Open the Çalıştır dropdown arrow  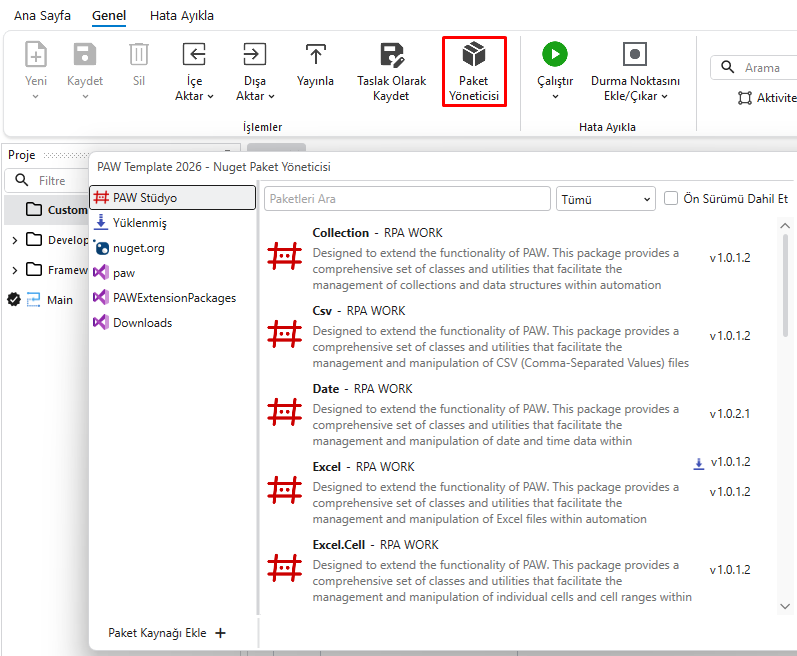tap(555, 97)
